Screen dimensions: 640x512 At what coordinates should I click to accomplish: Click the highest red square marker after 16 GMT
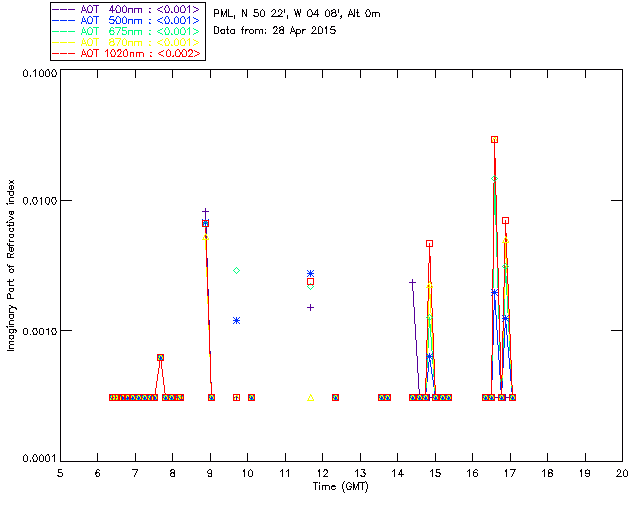click(494, 140)
